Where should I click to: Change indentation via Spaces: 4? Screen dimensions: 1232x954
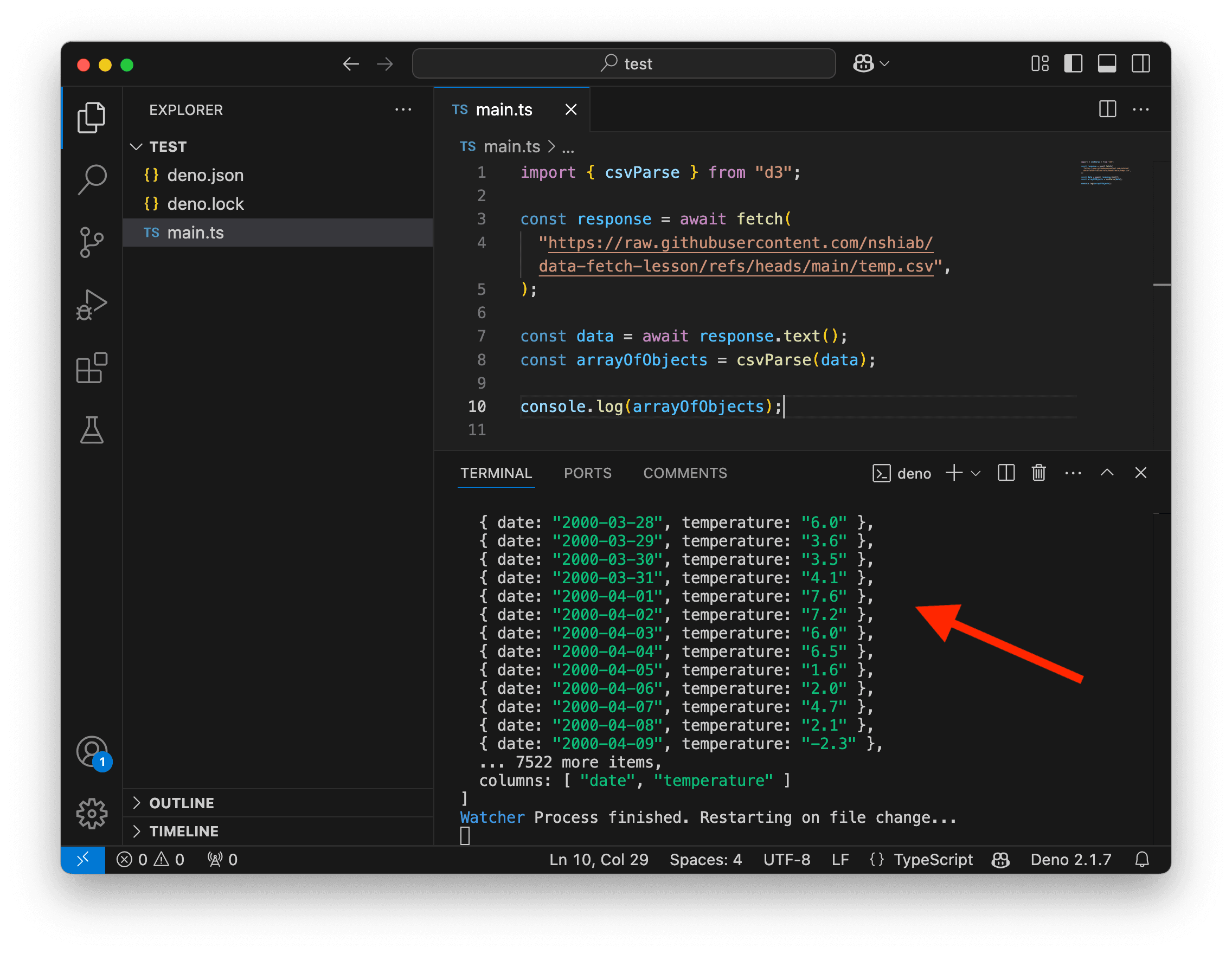coord(705,859)
